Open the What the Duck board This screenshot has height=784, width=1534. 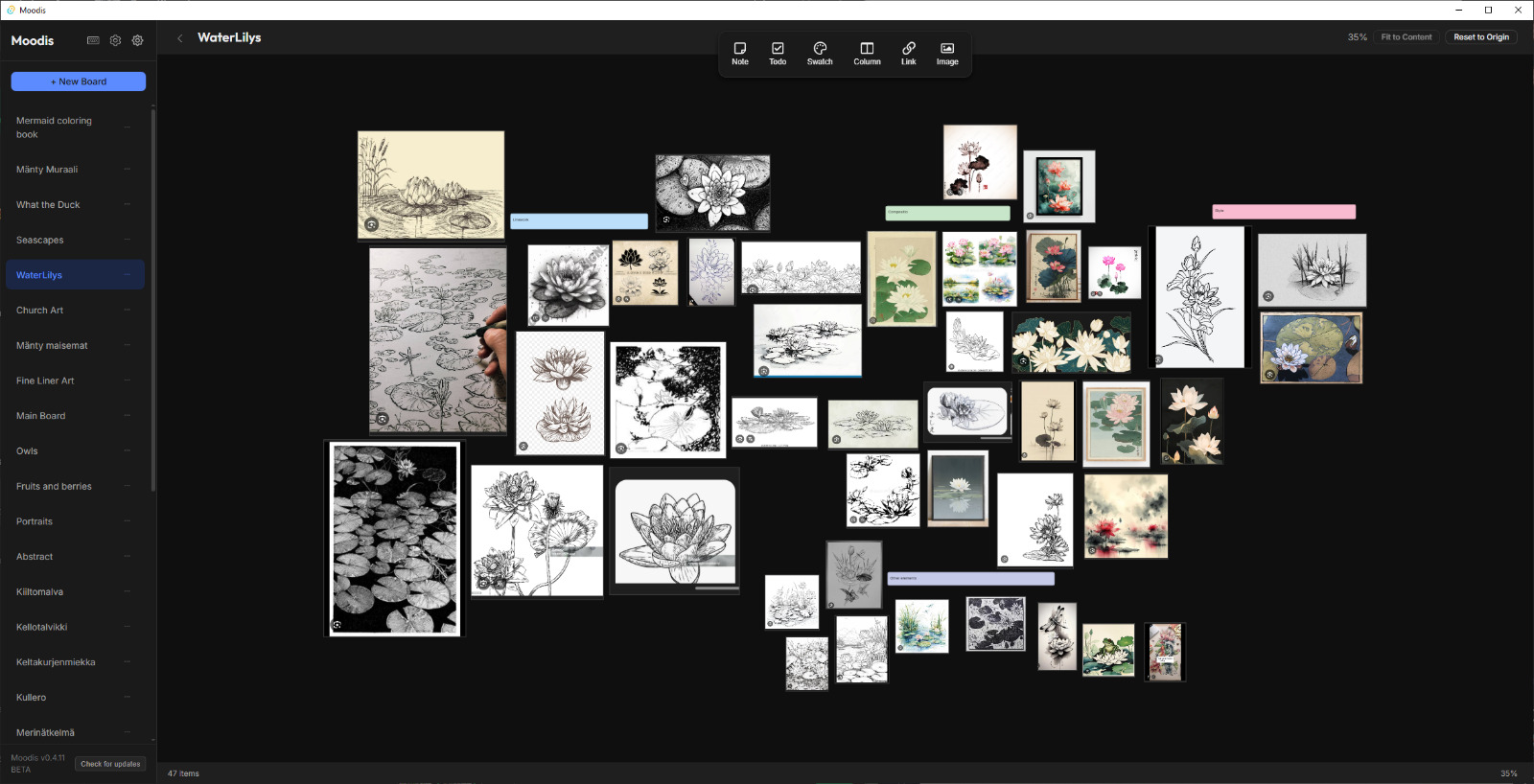click(x=75, y=204)
